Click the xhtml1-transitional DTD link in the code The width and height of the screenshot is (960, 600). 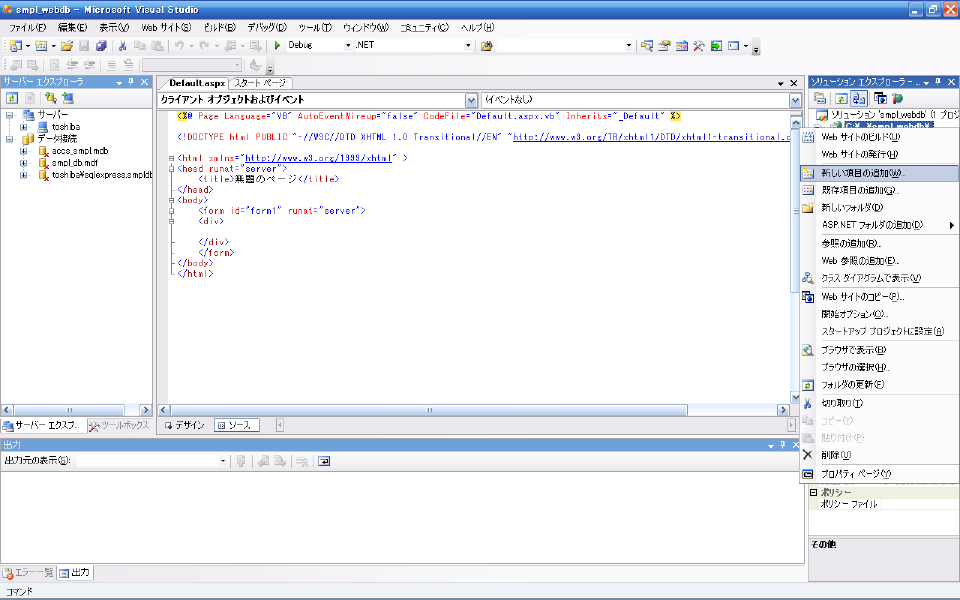pyautogui.click(x=651, y=137)
